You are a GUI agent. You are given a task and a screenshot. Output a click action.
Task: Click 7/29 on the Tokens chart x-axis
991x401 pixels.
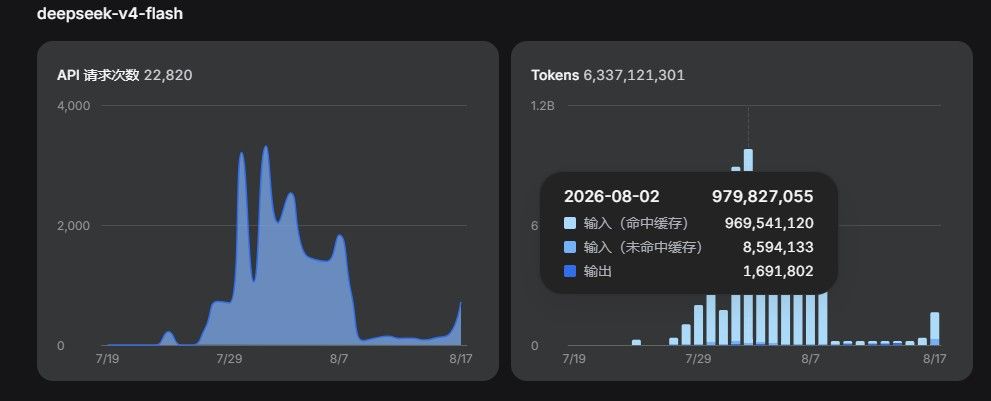tap(698, 359)
